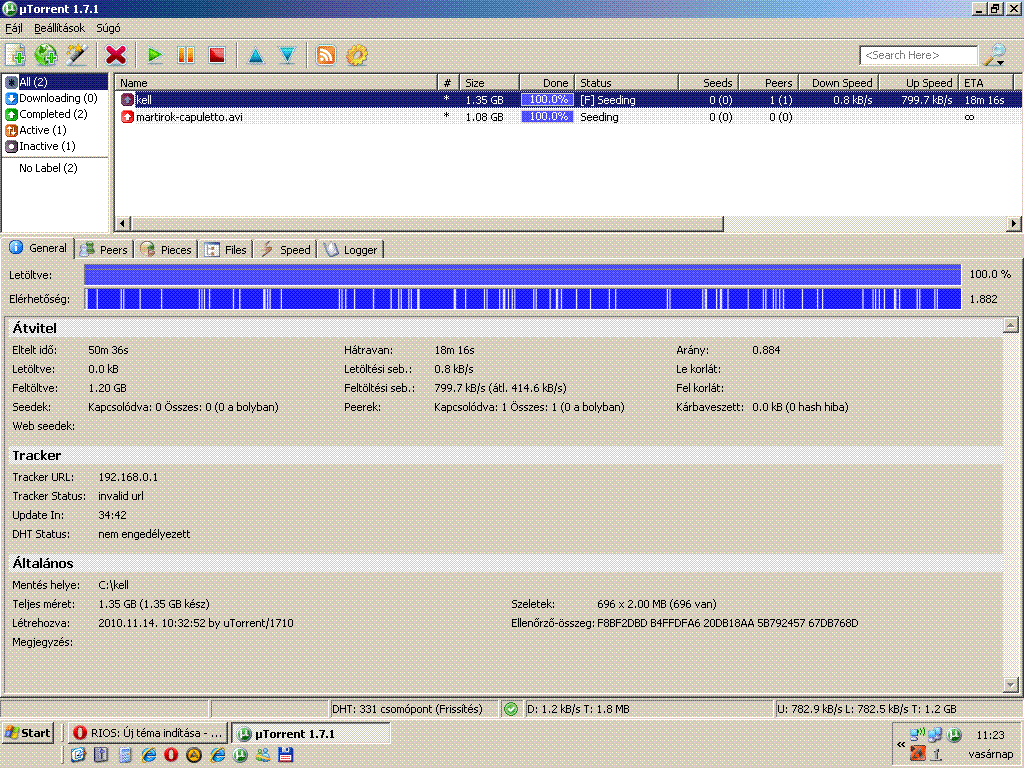Open the Beállítások menu
Viewport: 1024px width, 768px height.
[x=59, y=28]
